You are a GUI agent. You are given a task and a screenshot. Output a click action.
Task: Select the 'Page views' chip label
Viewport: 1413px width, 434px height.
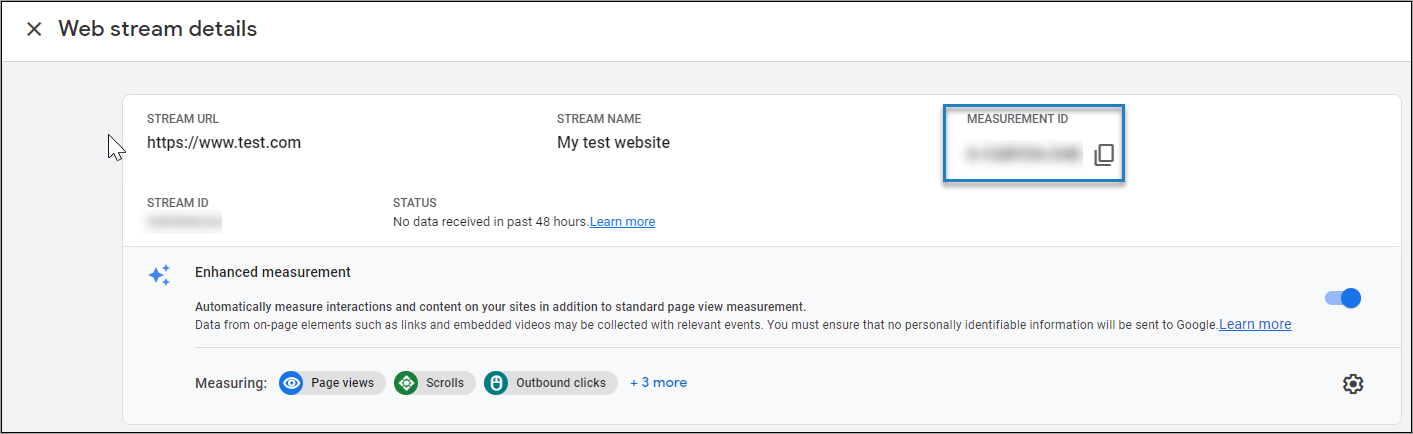point(342,383)
